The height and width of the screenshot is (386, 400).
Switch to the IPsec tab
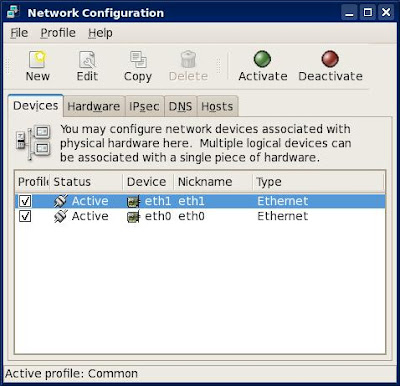[144, 106]
